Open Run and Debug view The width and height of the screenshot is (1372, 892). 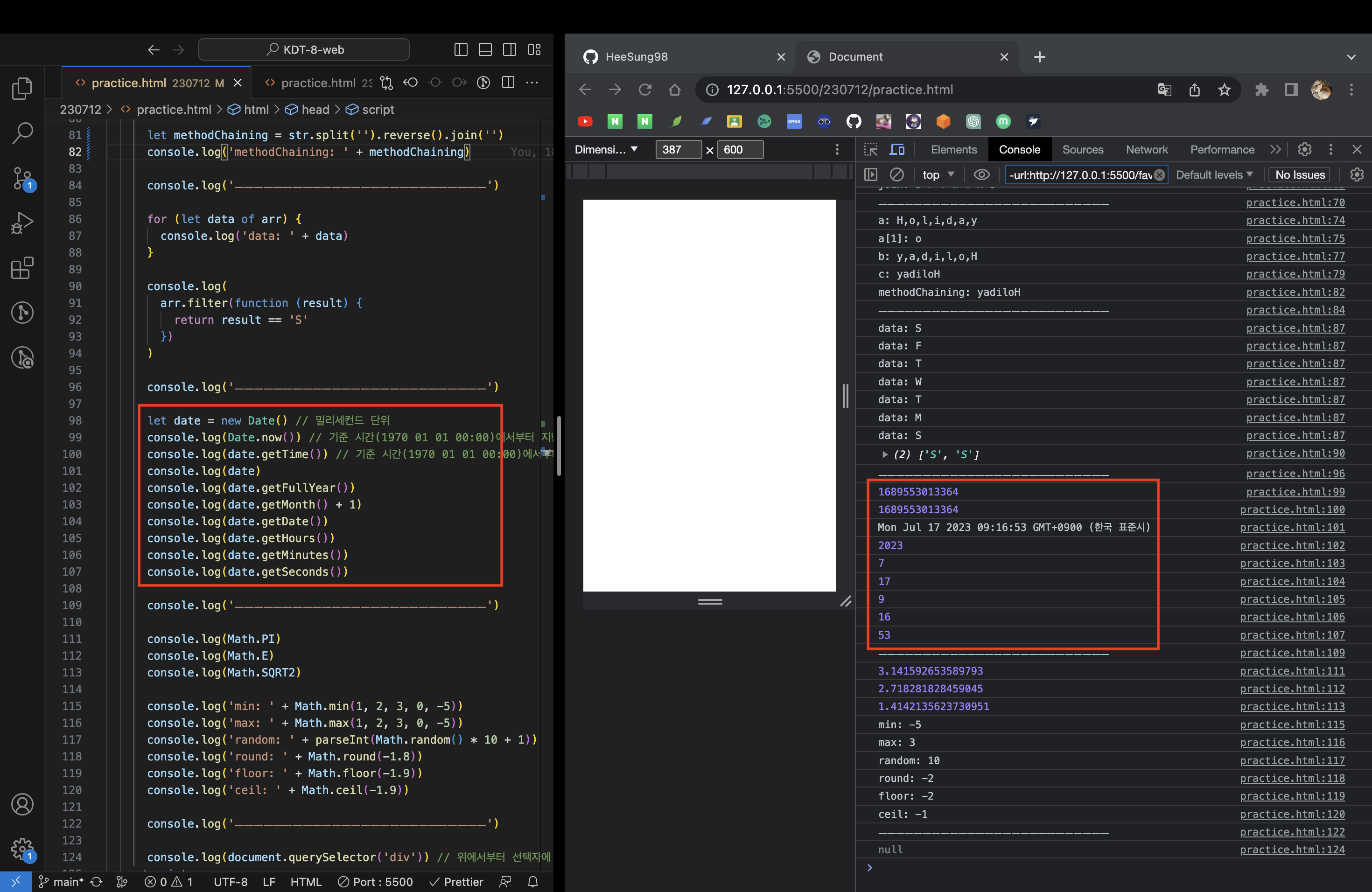pos(22,223)
